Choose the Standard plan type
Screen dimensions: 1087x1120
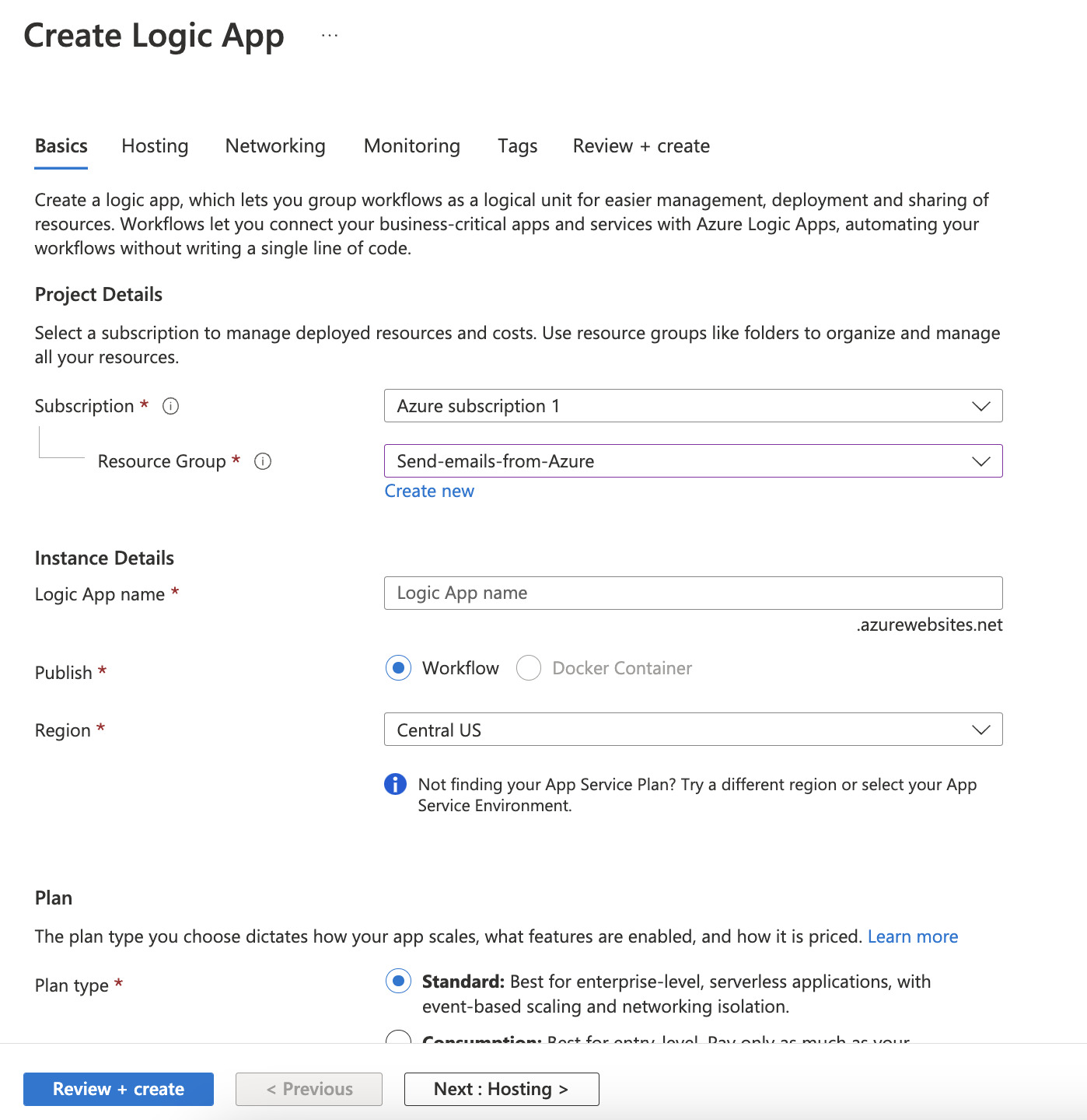[398, 982]
